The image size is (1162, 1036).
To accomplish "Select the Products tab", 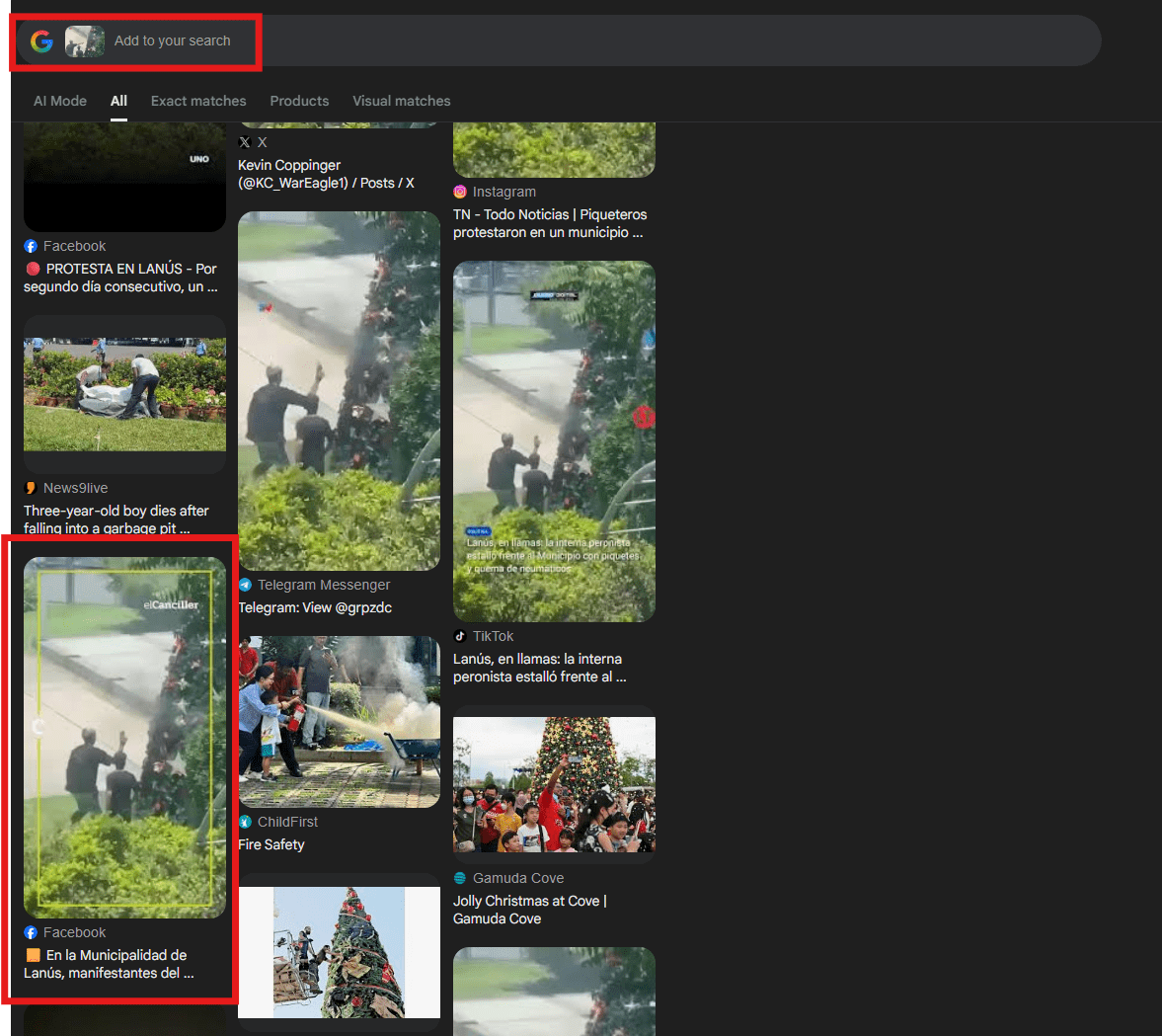I will (299, 101).
